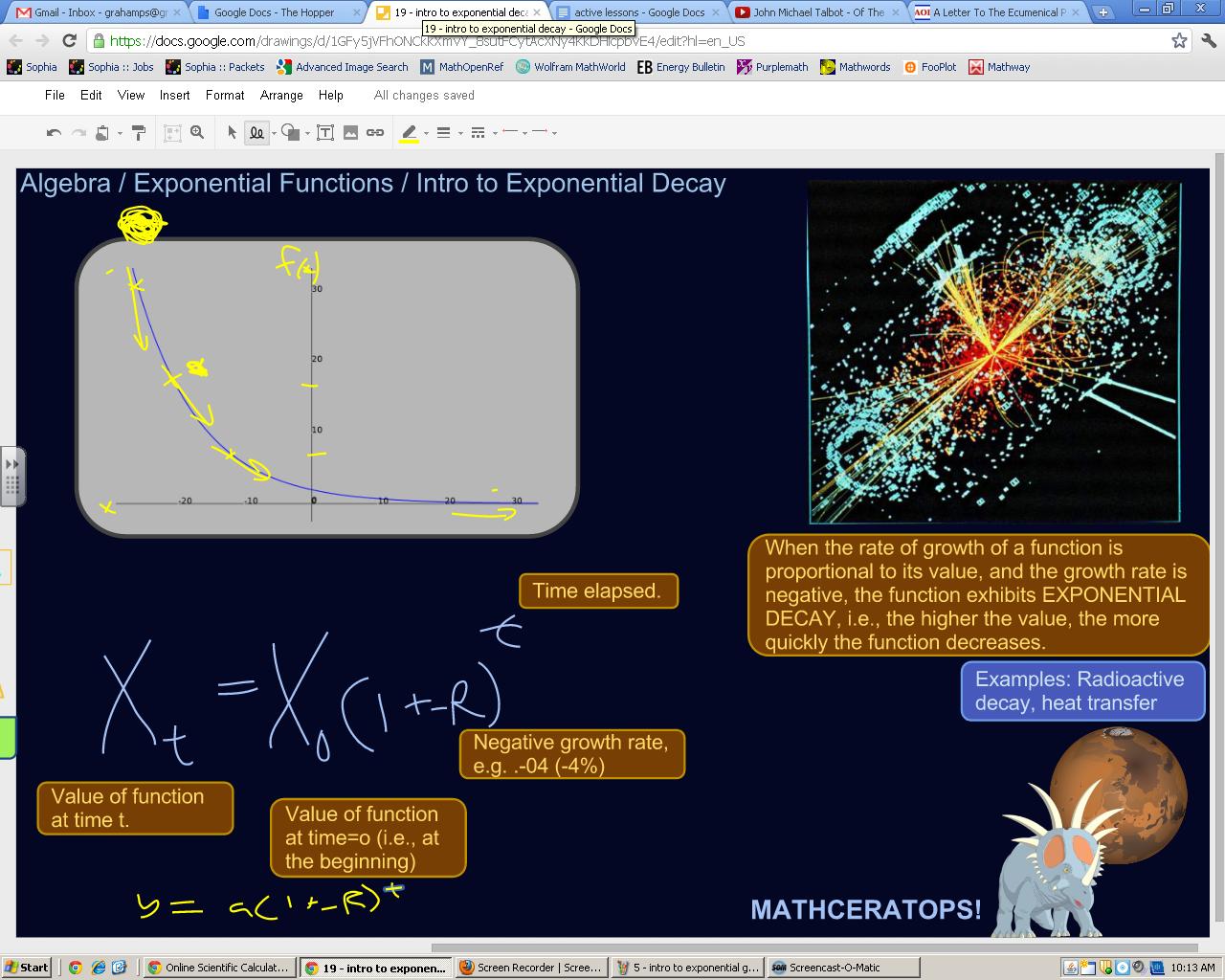
Task: Select the arrow Select tool
Action: point(234,132)
